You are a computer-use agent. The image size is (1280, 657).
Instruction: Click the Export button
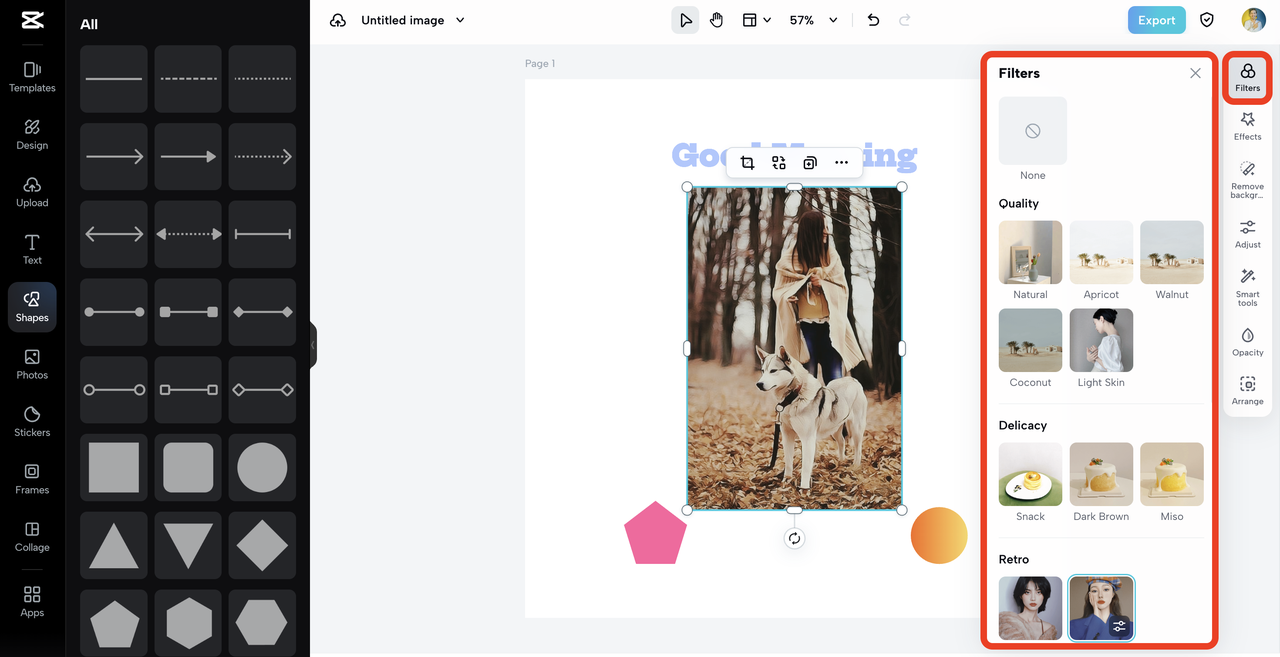[1156, 20]
